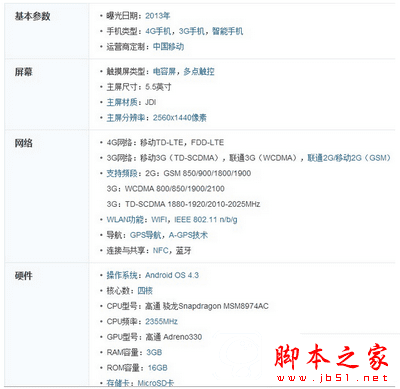The width and height of the screenshot is (400, 389).
Task: Click the 主屏分辨率 label link
Action: coord(126,118)
